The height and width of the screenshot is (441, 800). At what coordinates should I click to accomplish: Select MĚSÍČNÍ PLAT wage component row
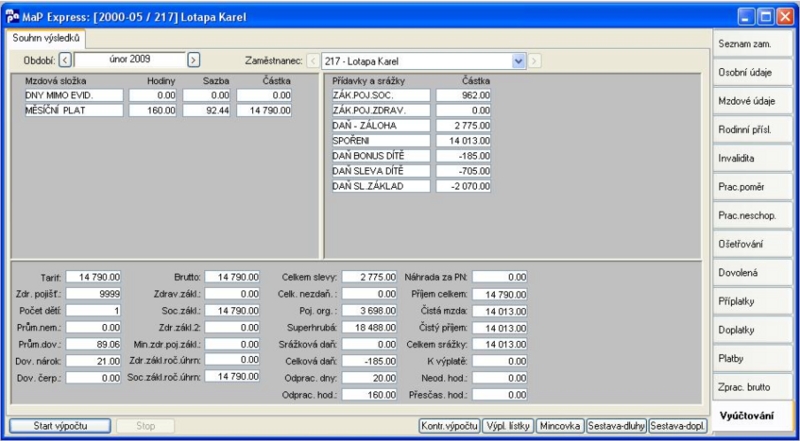coord(158,111)
